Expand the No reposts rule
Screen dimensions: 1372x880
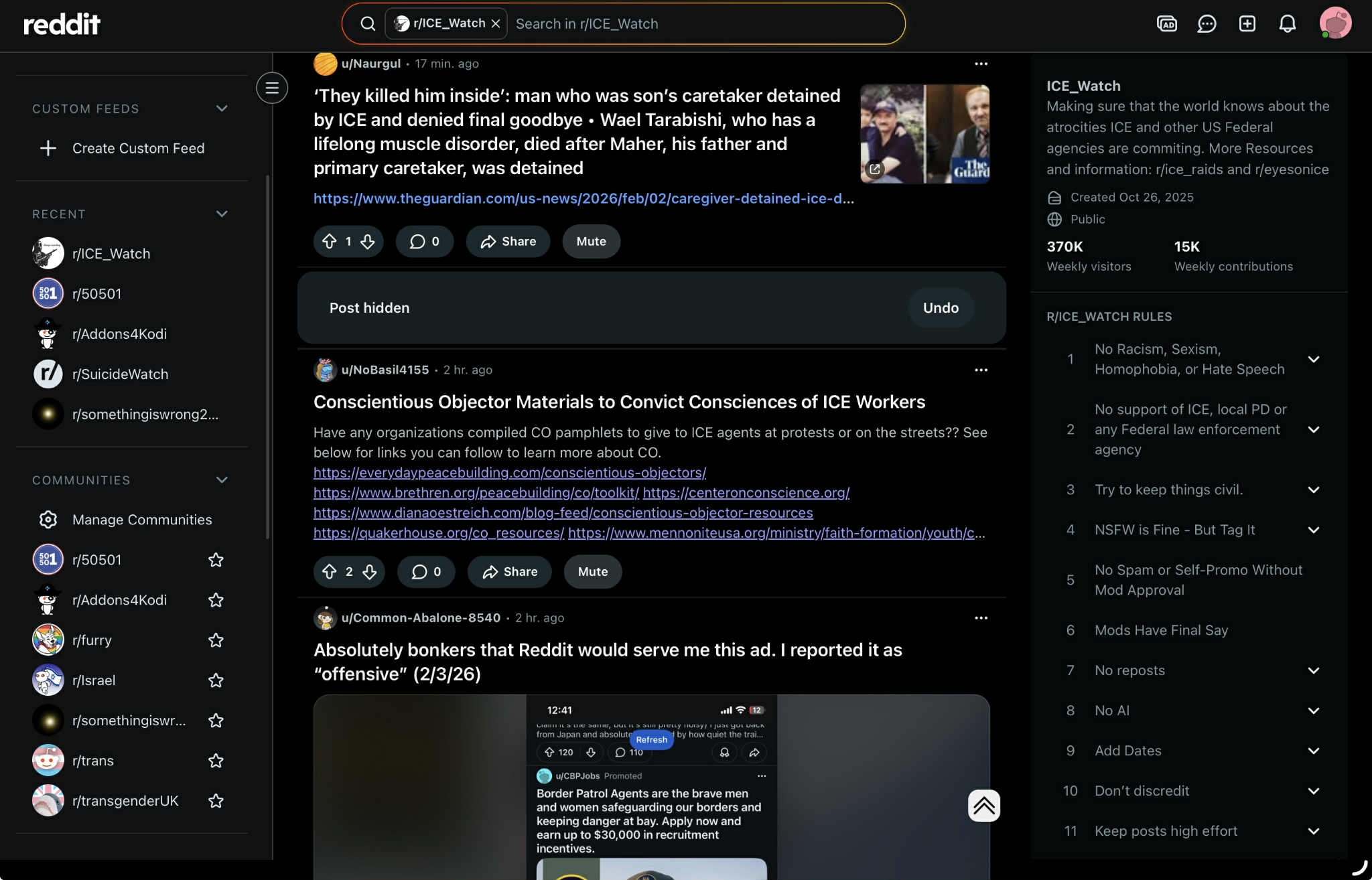coord(1313,670)
